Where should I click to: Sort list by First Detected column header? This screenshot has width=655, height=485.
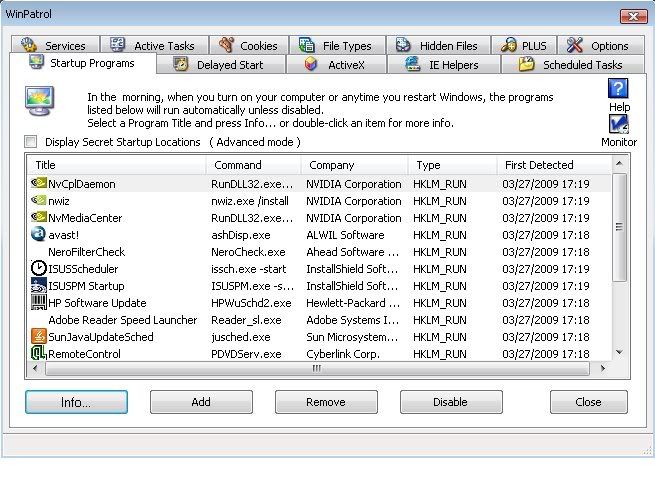pos(554,165)
